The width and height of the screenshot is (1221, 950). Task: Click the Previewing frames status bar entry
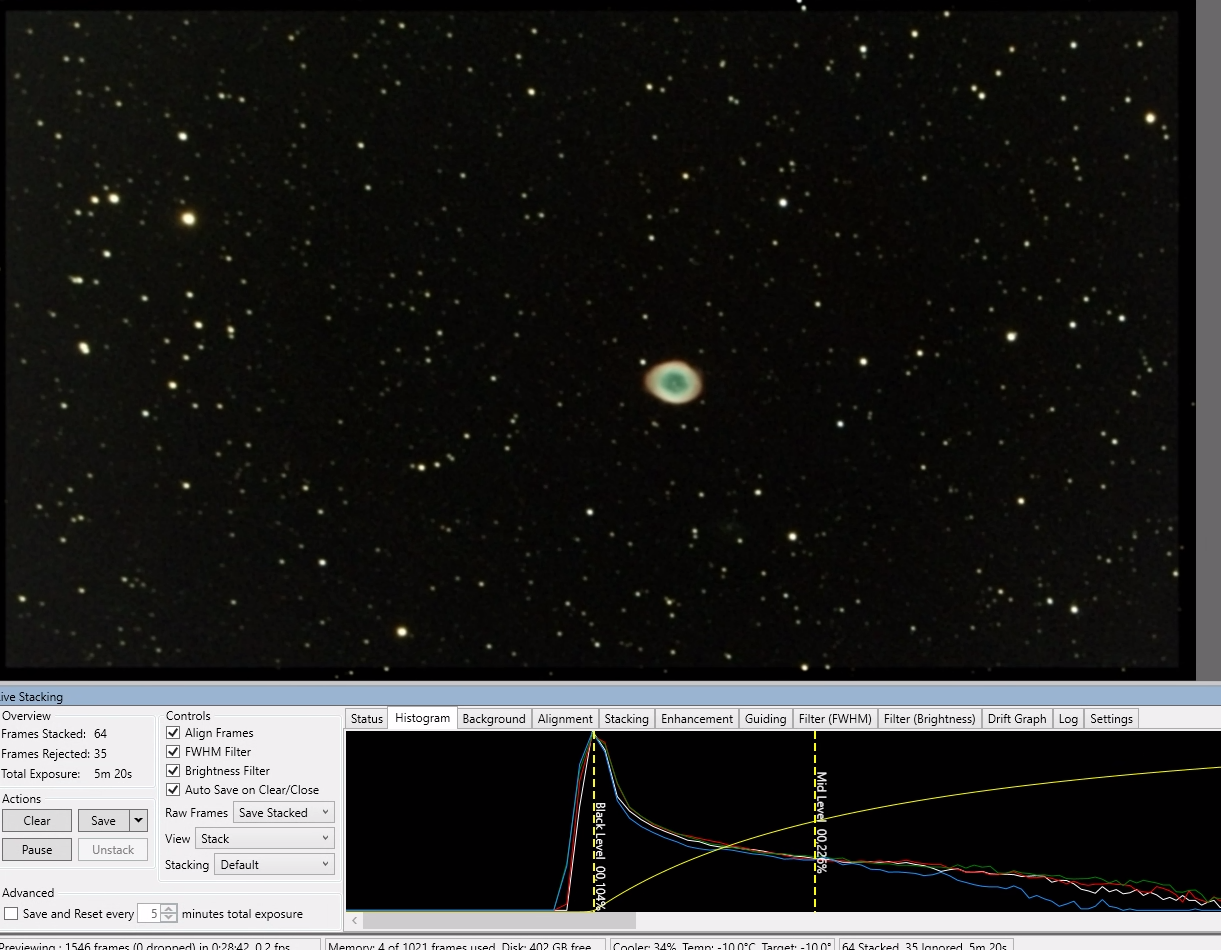pyautogui.click(x=160, y=945)
